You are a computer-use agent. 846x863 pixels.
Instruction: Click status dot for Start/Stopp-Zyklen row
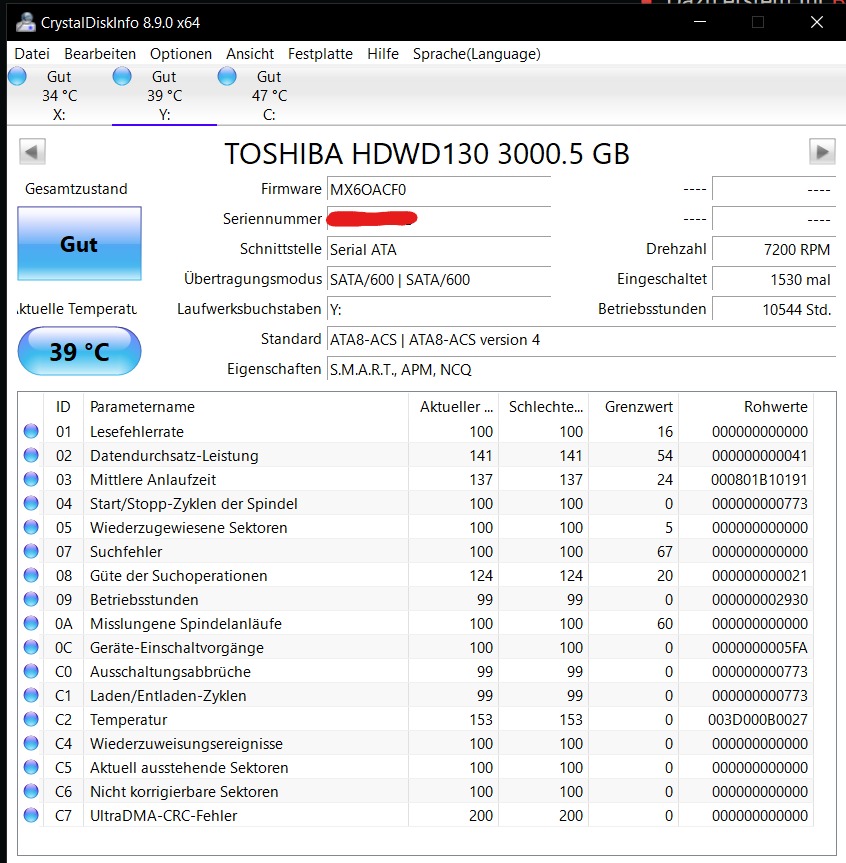[31, 503]
